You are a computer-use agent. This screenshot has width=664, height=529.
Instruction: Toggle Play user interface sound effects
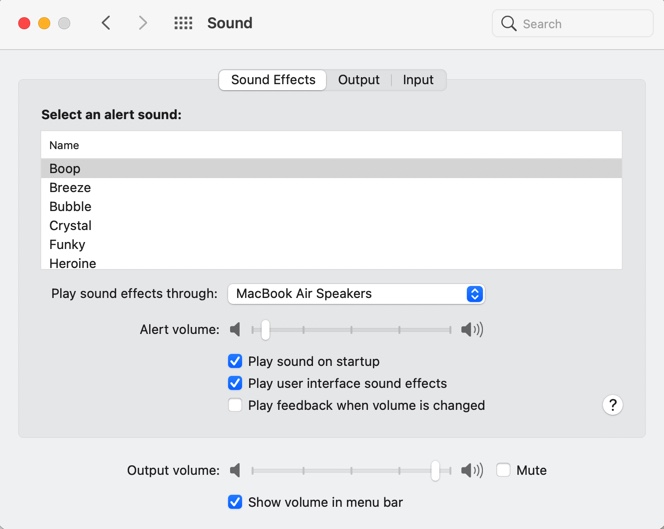(x=235, y=383)
